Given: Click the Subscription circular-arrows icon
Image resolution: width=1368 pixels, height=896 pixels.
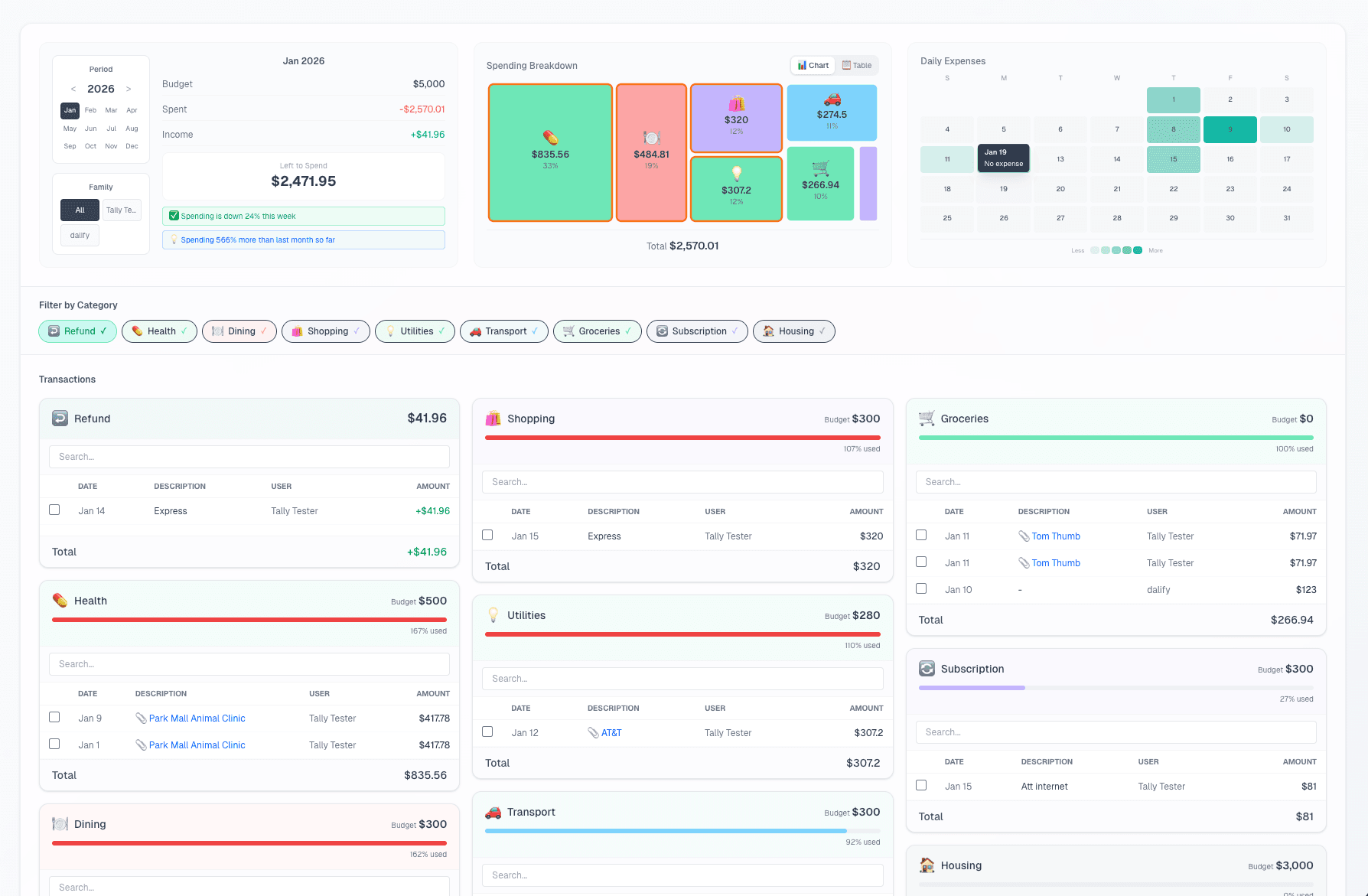Looking at the screenshot, I should [x=927, y=668].
